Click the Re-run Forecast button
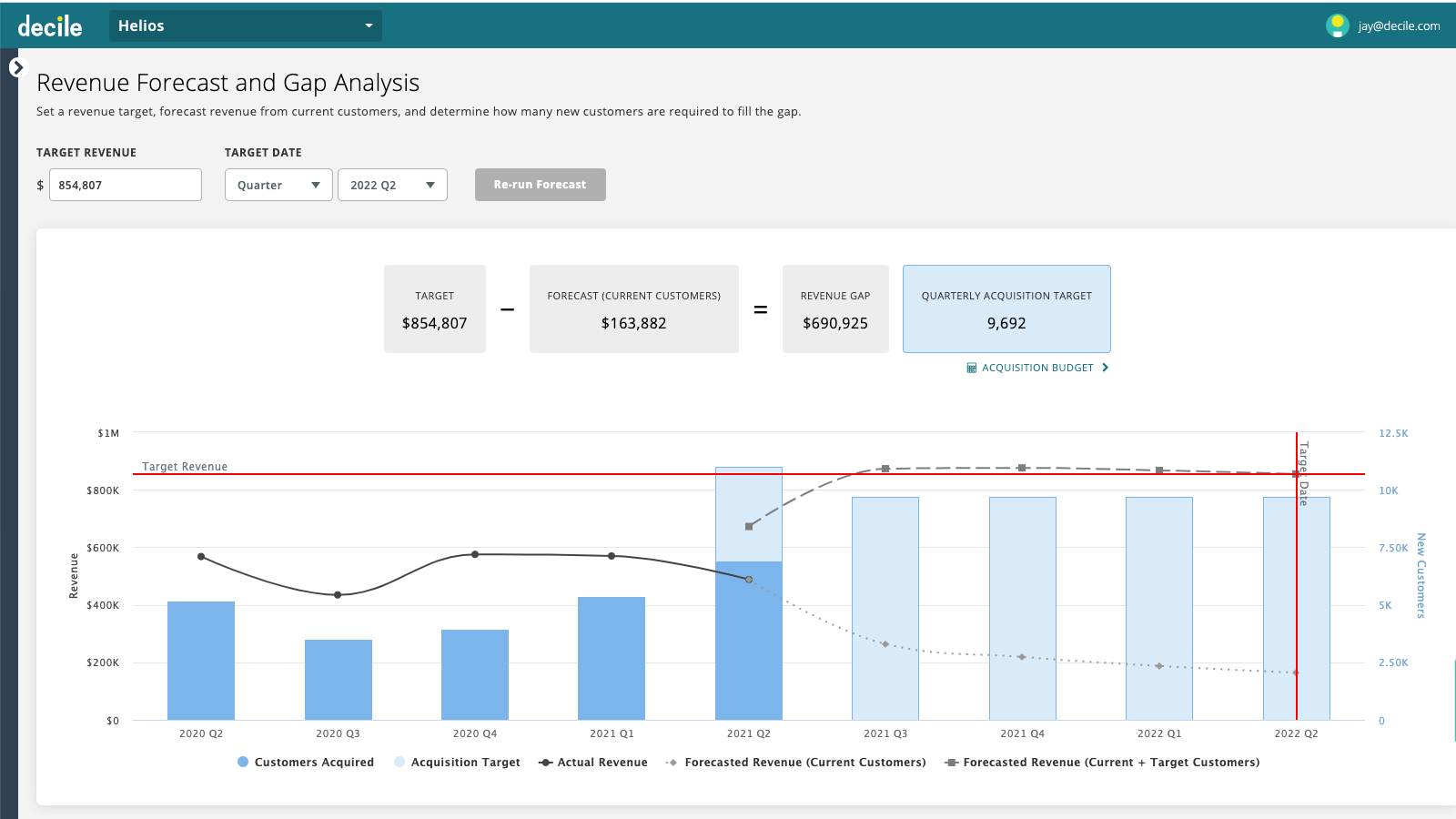The width and height of the screenshot is (1456, 819). tap(540, 185)
